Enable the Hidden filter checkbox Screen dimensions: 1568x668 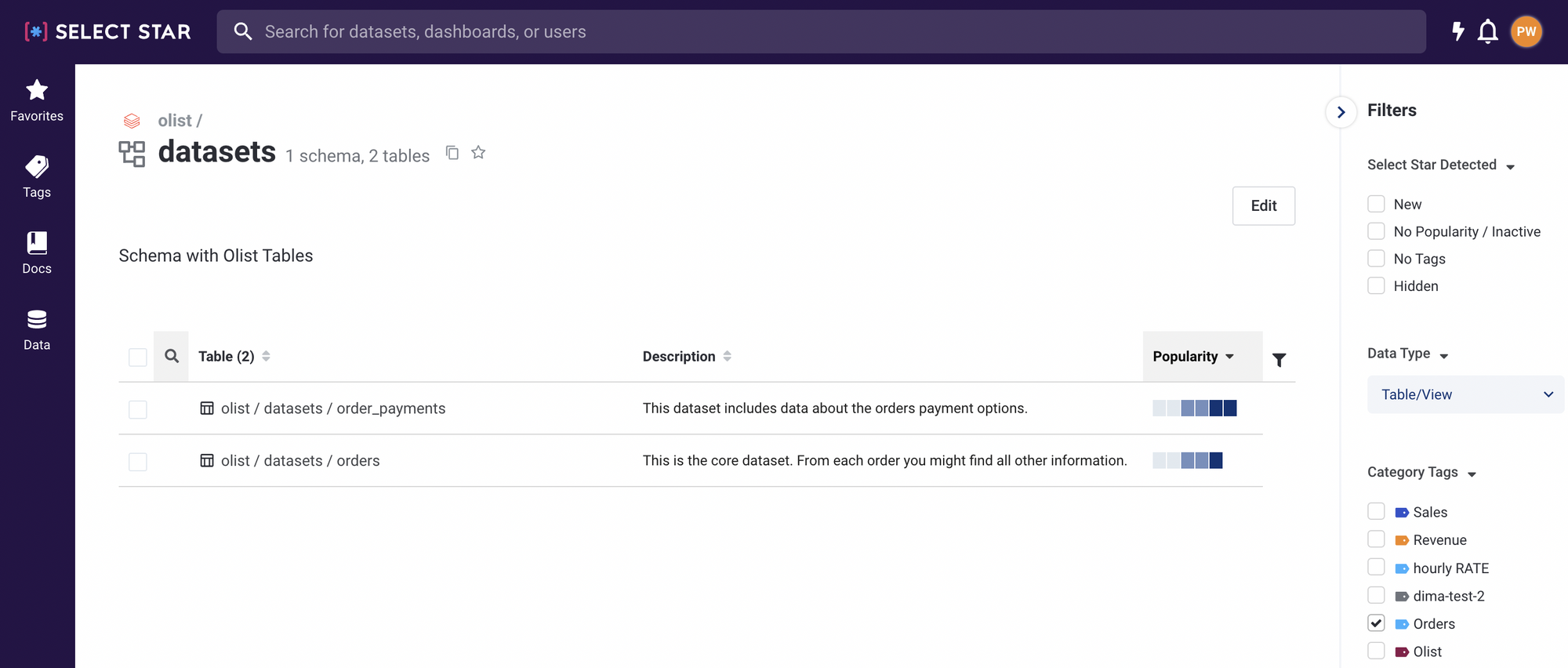[x=1376, y=285]
